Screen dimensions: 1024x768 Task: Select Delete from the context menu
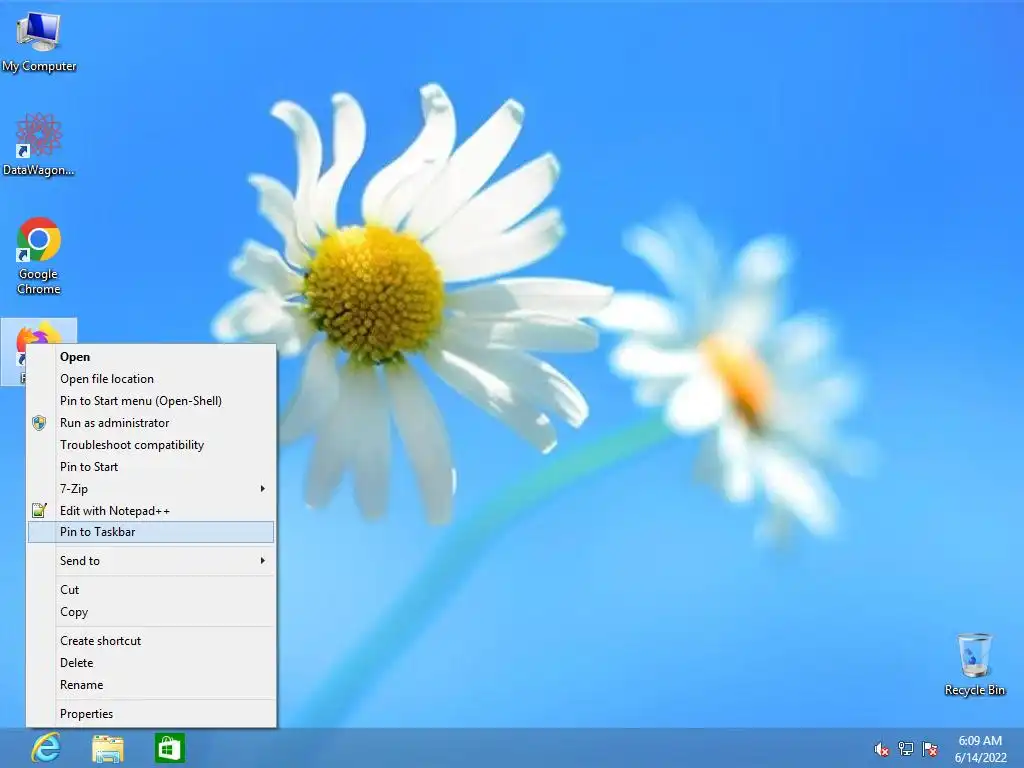pos(151,663)
